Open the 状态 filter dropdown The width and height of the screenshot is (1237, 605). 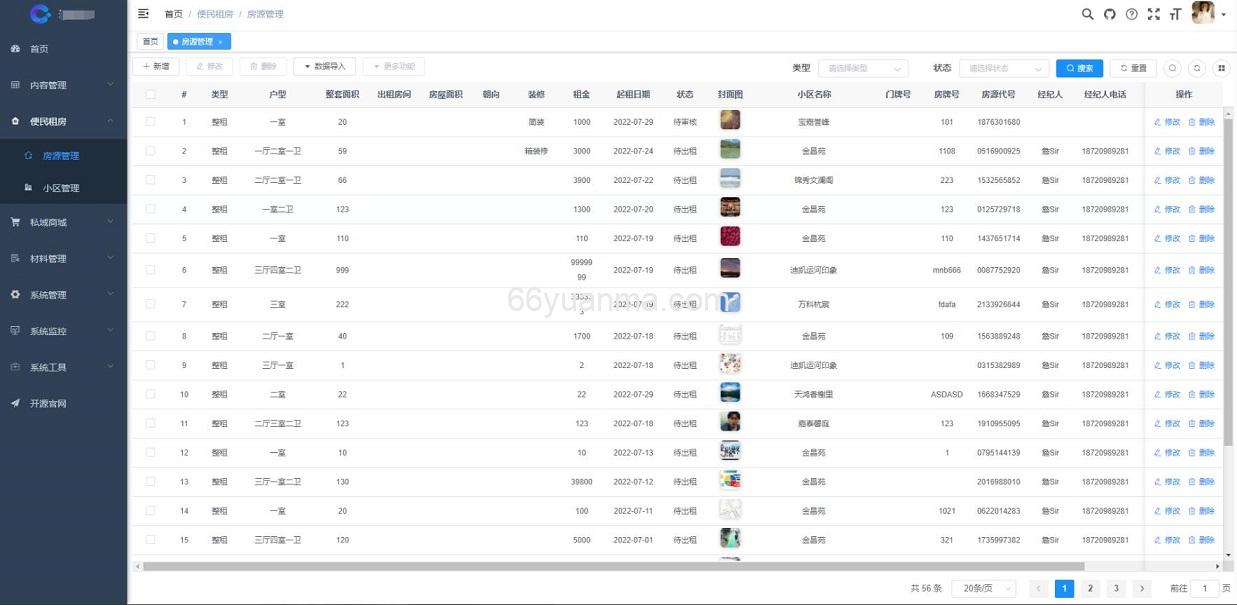(1000, 66)
